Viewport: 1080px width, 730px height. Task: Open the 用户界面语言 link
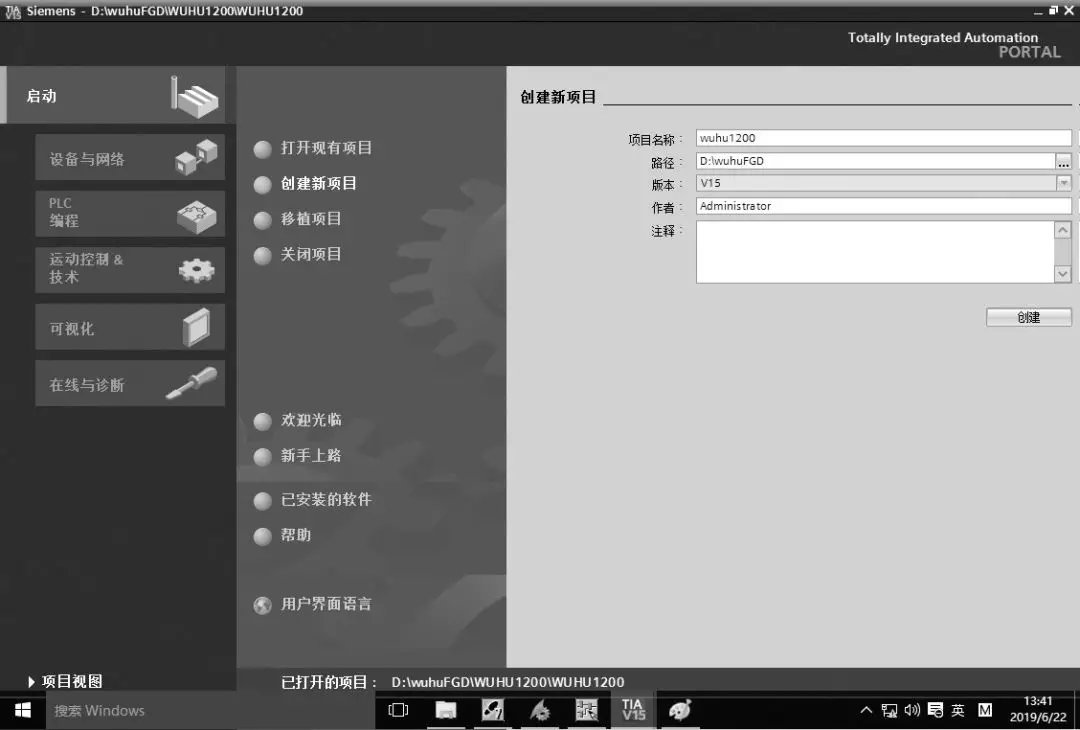coord(325,604)
